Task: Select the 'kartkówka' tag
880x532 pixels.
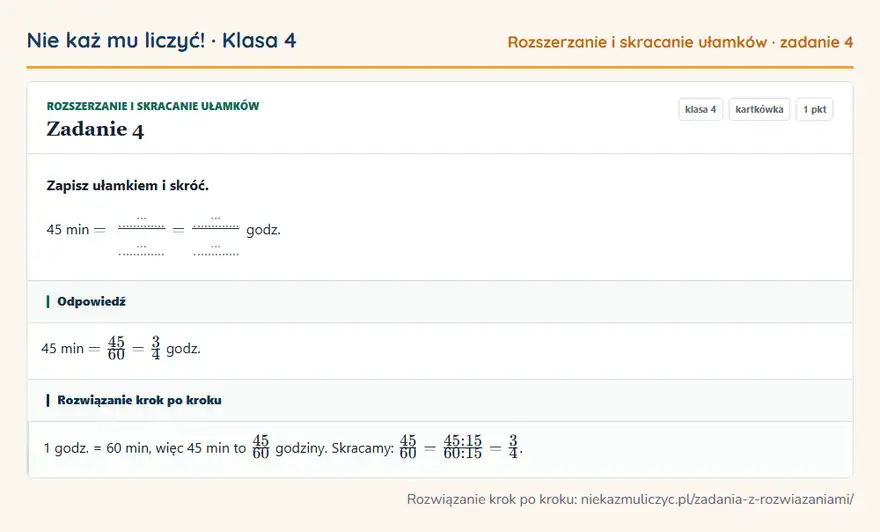Action: coord(759,109)
